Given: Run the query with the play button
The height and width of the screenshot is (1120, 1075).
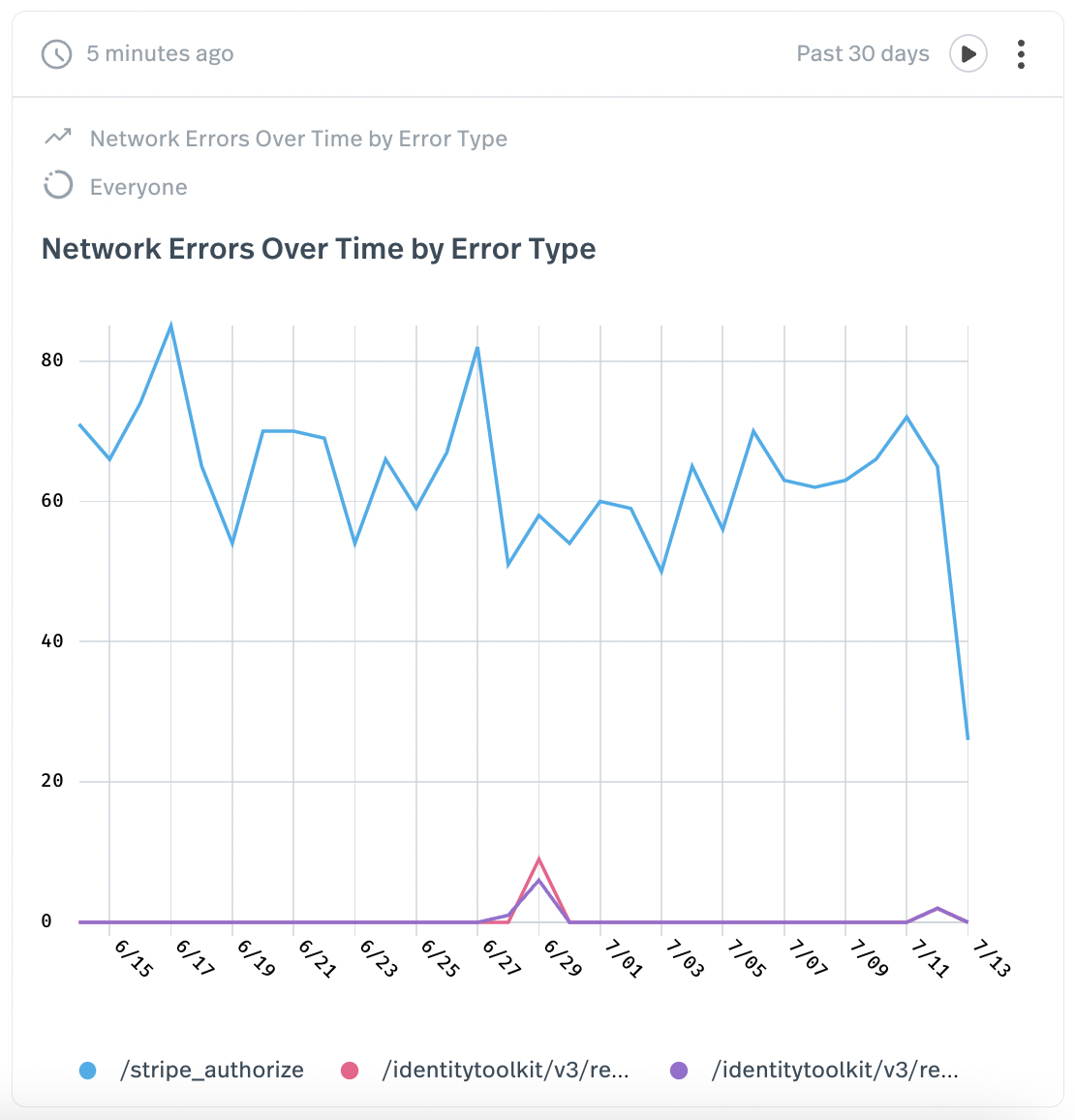Looking at the screenshot, I should 967,54.
